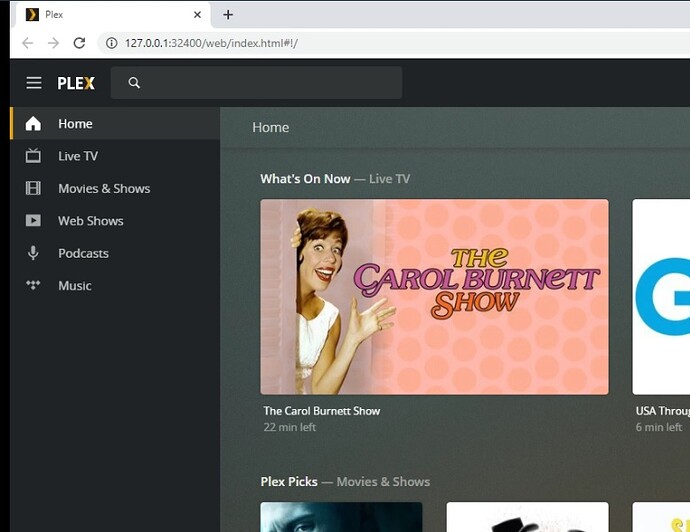Click the Music Tidal icon

tap(33, 285)
